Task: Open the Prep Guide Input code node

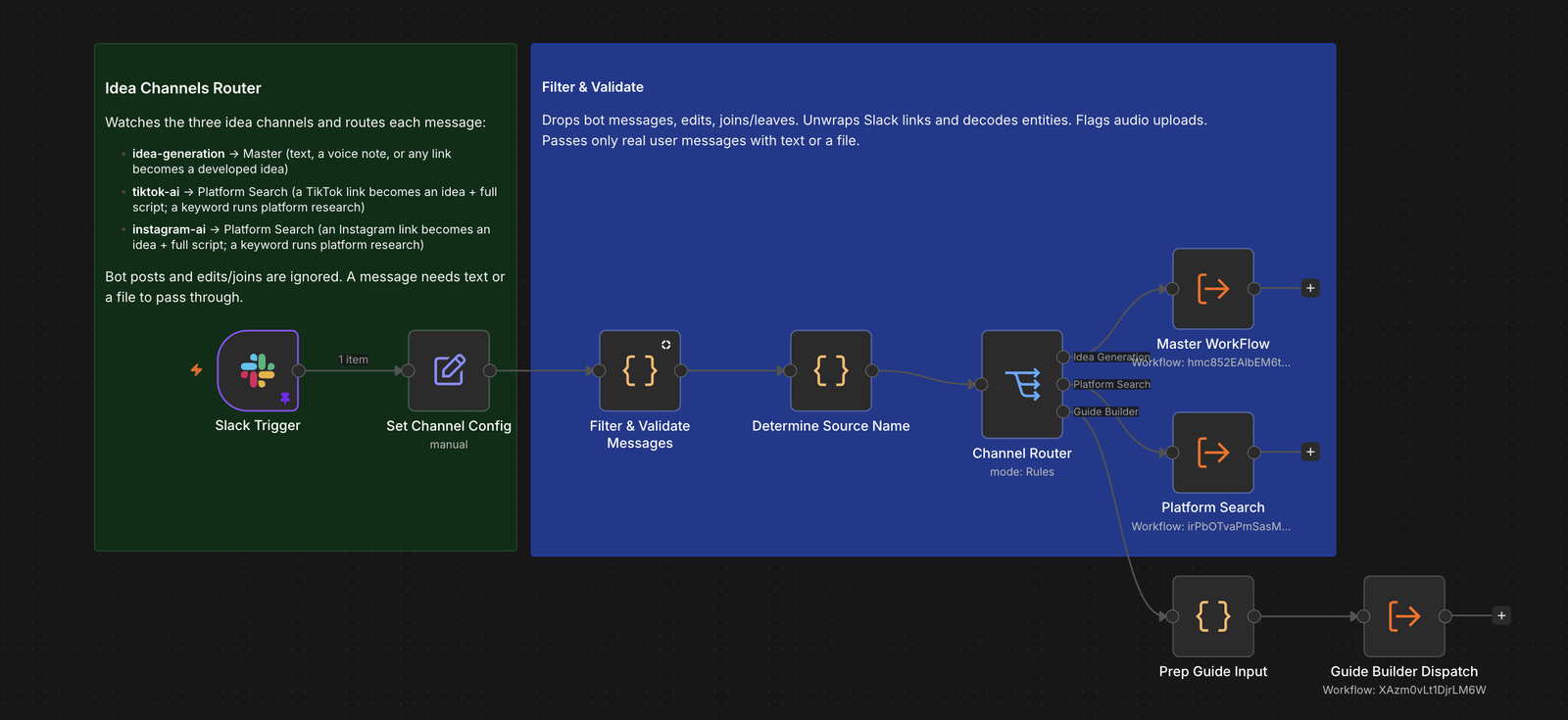Action: [x=1213, y=616]
